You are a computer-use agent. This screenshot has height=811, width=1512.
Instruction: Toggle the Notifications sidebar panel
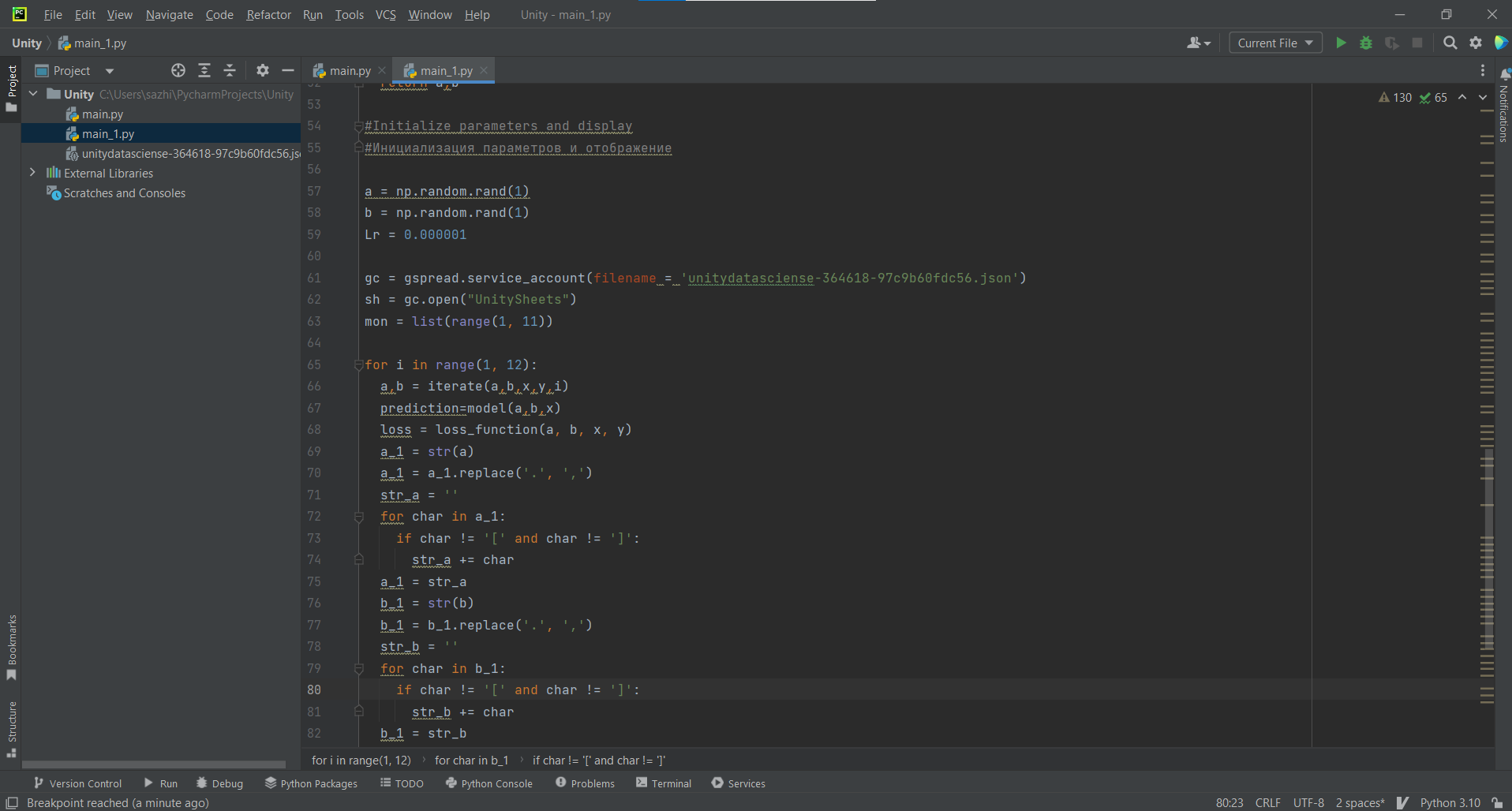1504,105
